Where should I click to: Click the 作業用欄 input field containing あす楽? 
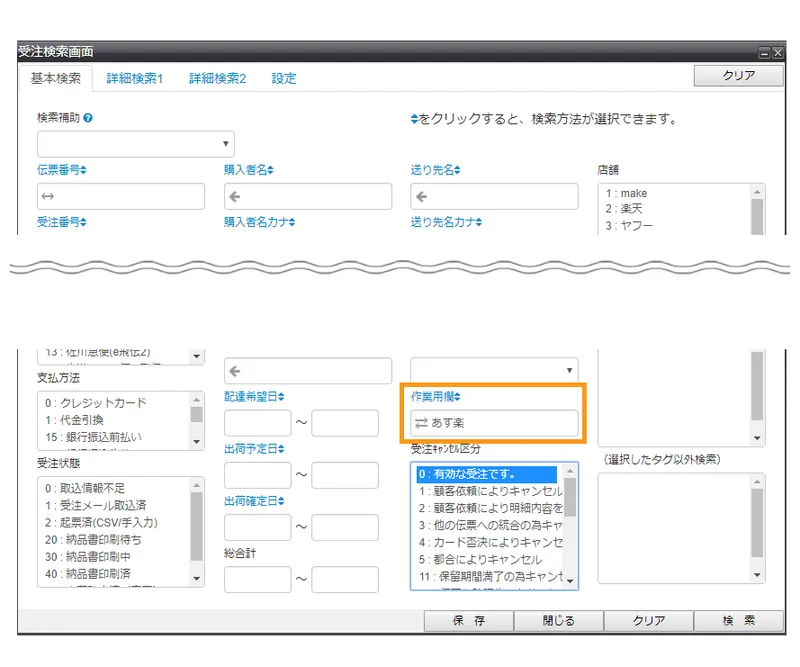coord(494,423)
